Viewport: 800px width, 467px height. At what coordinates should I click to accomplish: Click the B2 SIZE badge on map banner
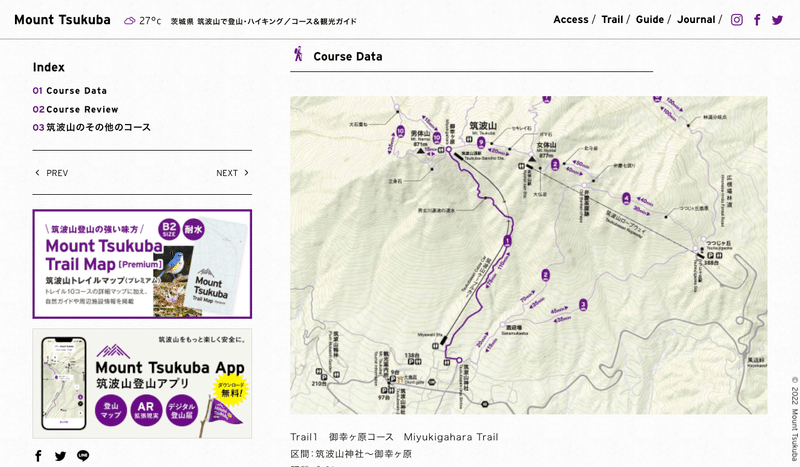point(169,229)
